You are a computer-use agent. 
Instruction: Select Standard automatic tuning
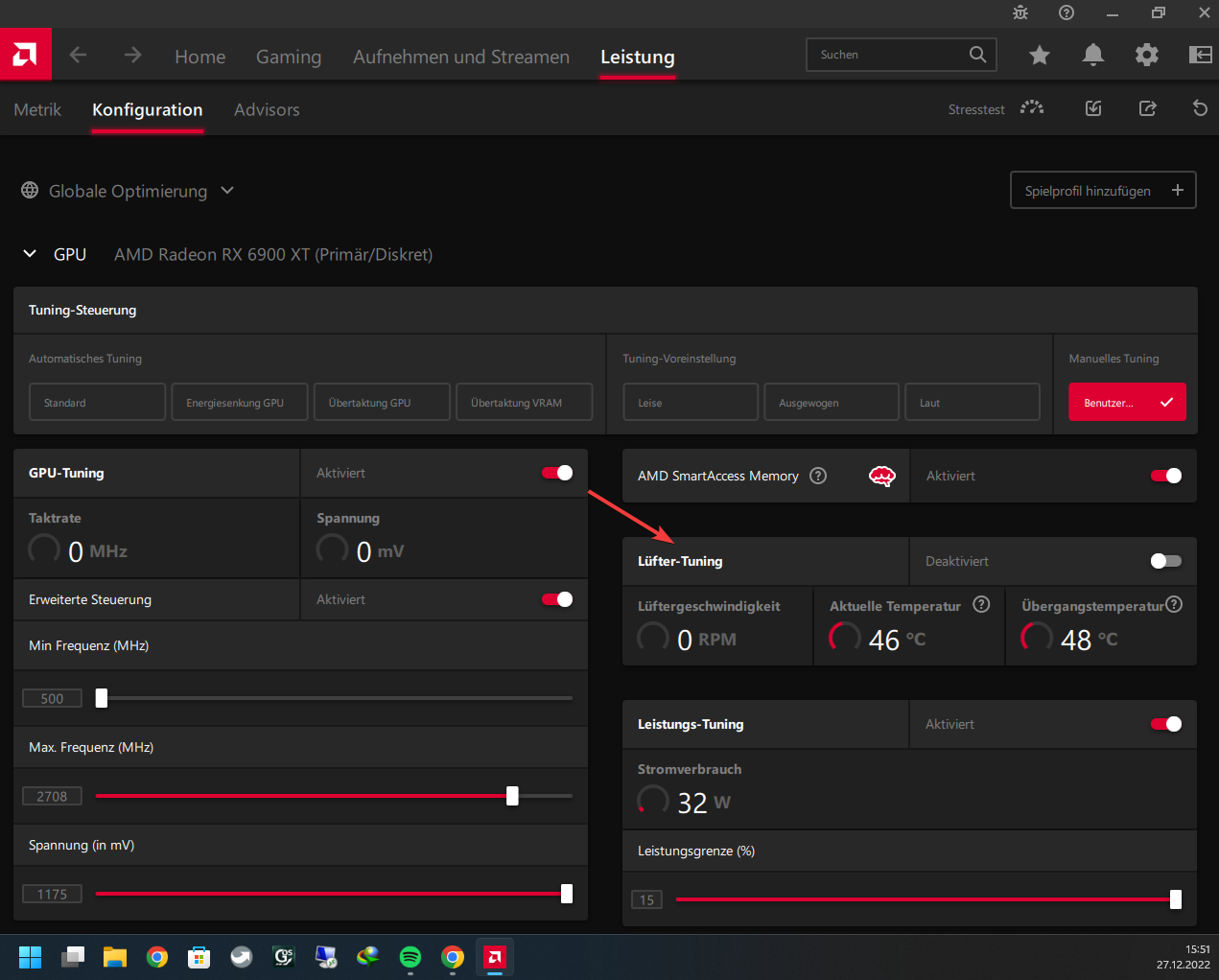coord(97,402)
